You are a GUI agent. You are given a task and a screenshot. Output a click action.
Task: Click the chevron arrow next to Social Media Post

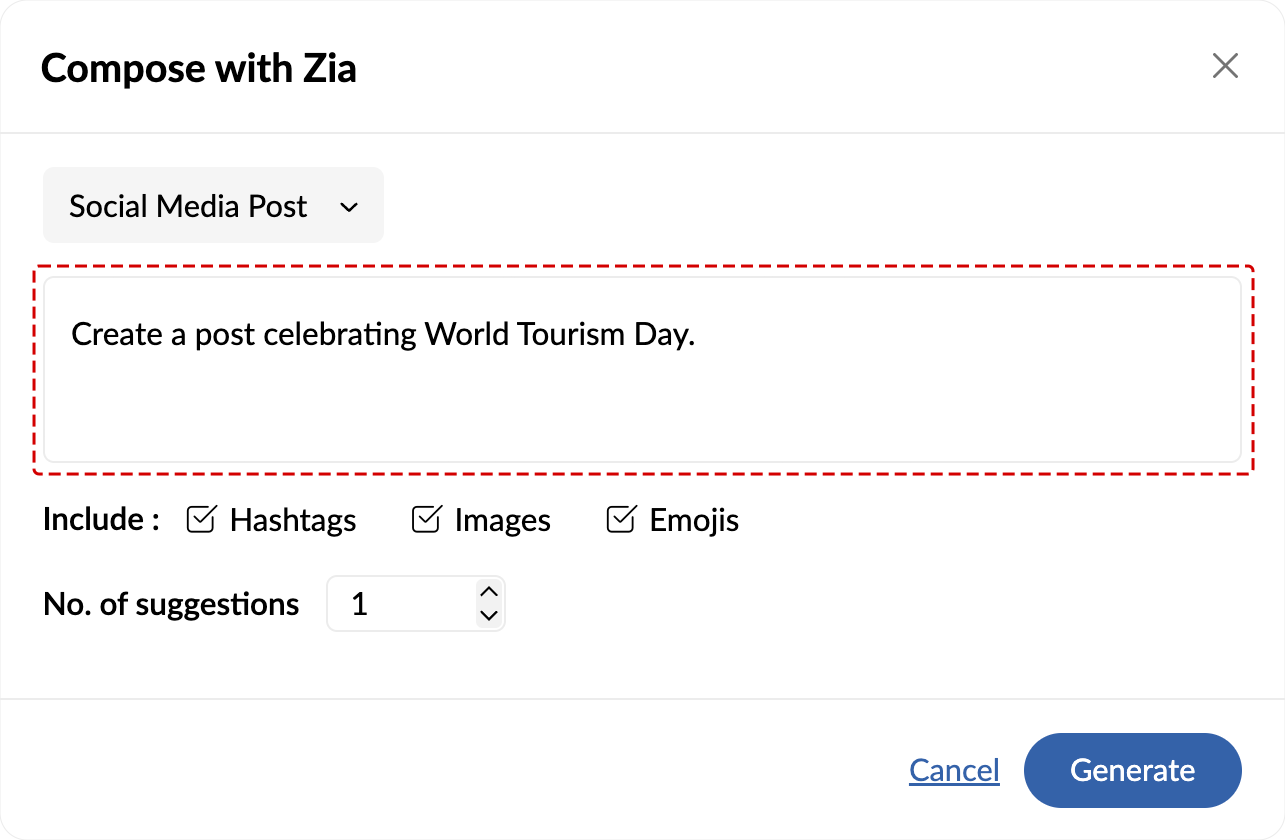(349, 207)
